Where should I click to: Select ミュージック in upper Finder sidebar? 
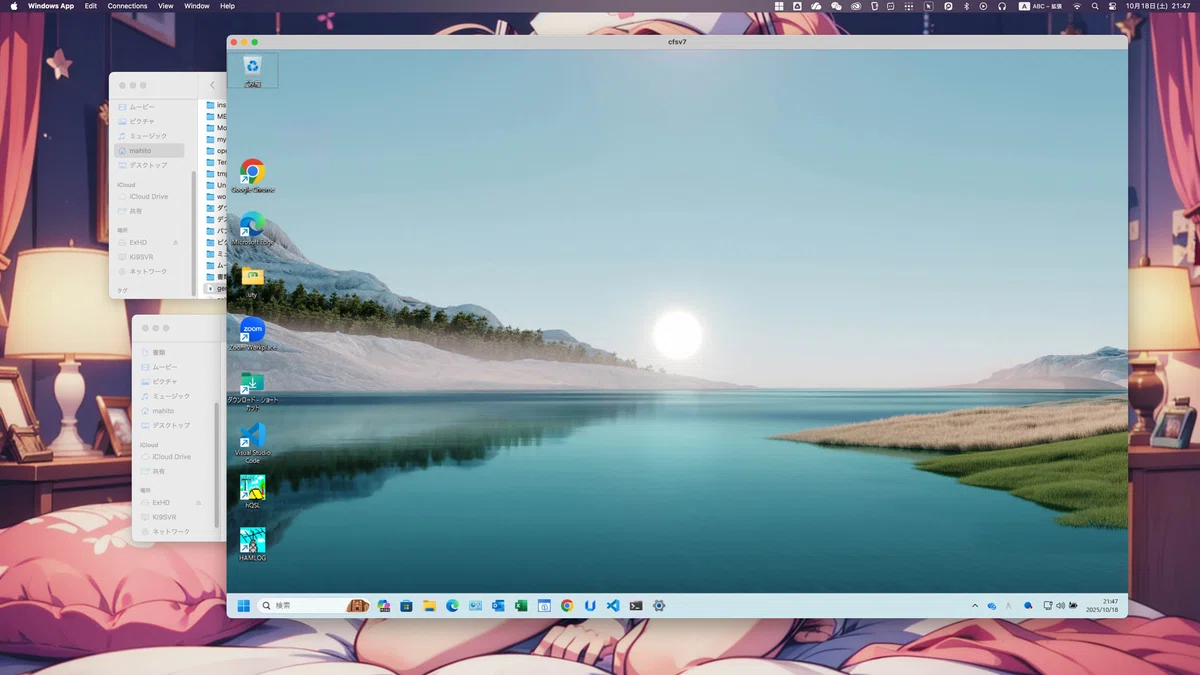click(149, 136)
